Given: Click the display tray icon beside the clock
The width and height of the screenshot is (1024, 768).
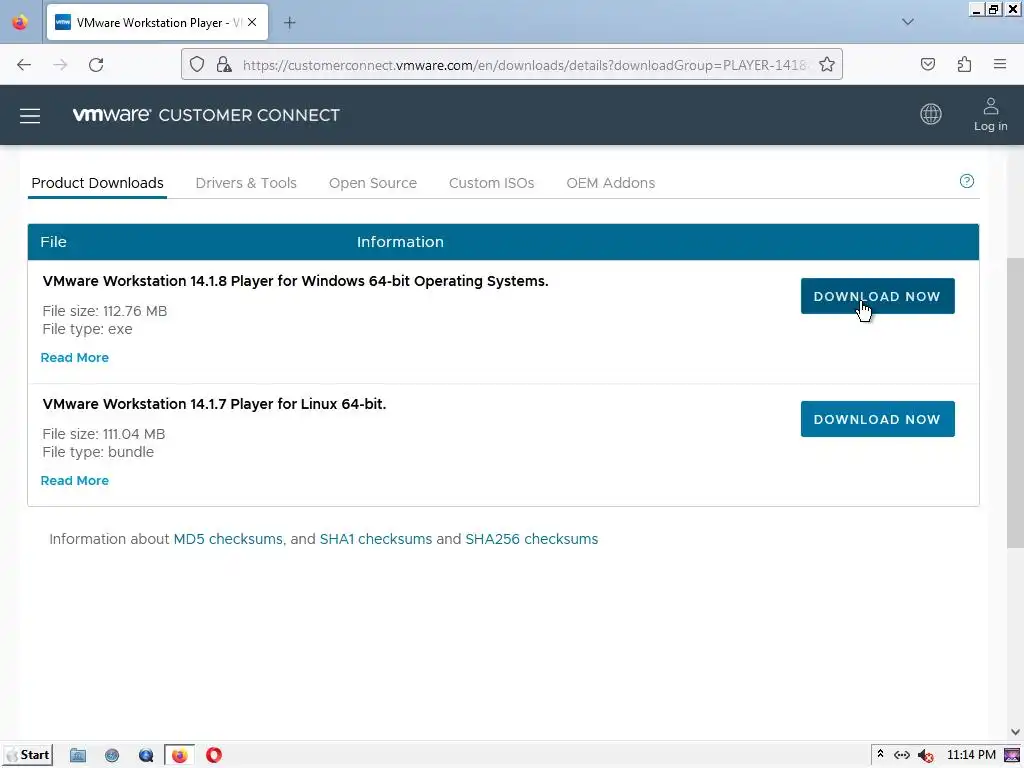Looking at the screenshot, I should click(1012, 755).
